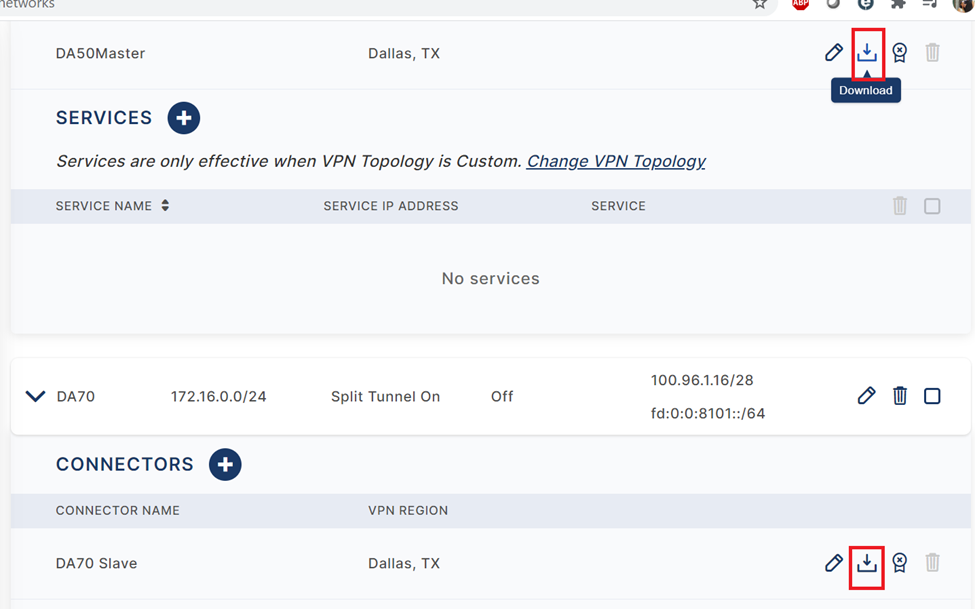Click the ABP extension icon
The width and height of the screenshot is (975, 609).
pos(800,4)
